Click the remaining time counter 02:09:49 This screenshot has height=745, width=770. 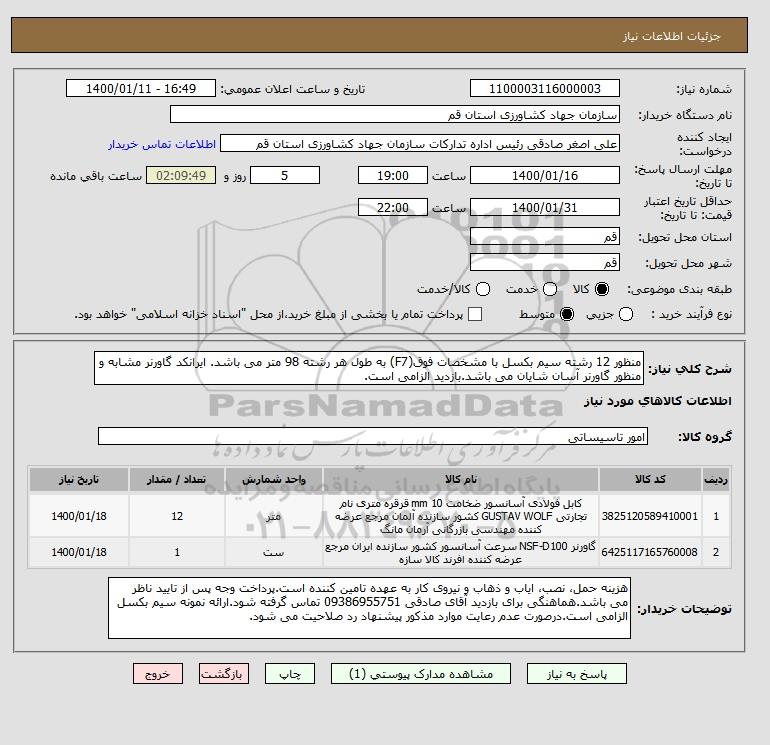tap(181, 175)
